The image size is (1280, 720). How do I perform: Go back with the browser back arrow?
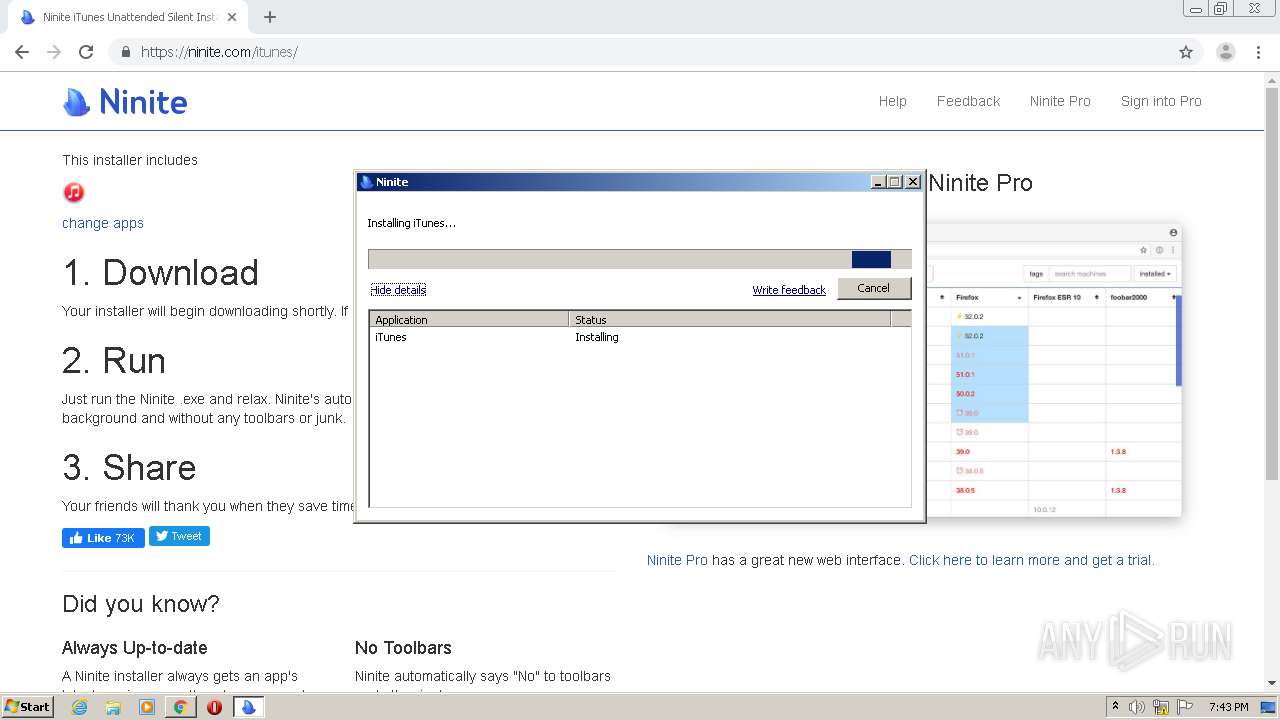(22, 52)
